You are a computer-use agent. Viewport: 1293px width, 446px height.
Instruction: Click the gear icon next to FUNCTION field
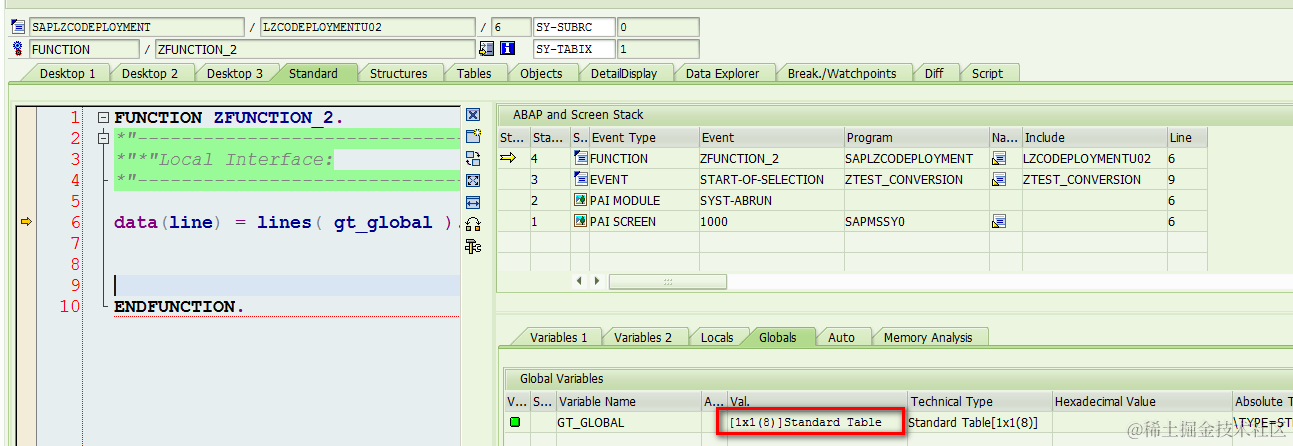[x=18, y=48]
